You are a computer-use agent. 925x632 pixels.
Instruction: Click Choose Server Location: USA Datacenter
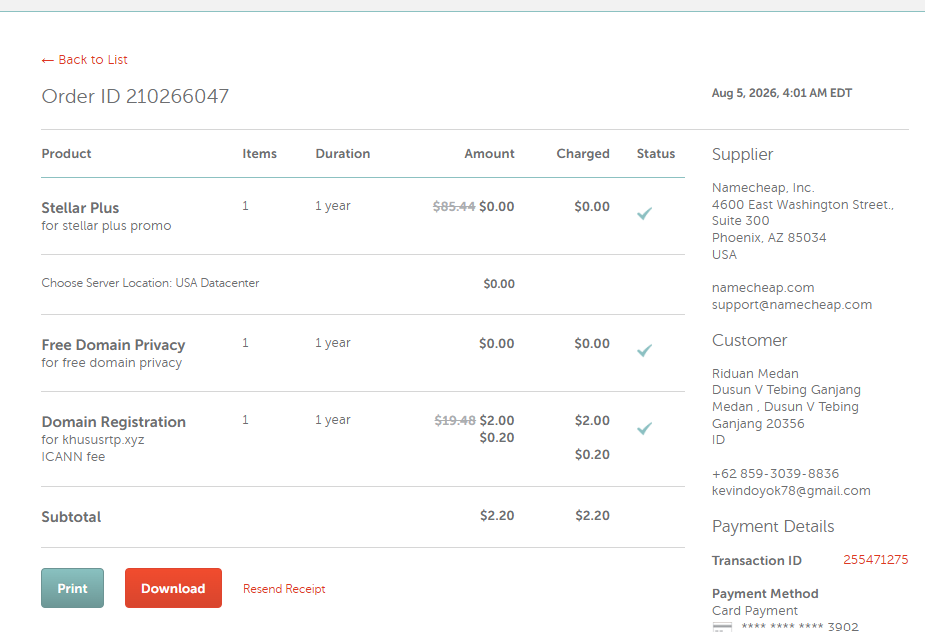coord(150,283)
